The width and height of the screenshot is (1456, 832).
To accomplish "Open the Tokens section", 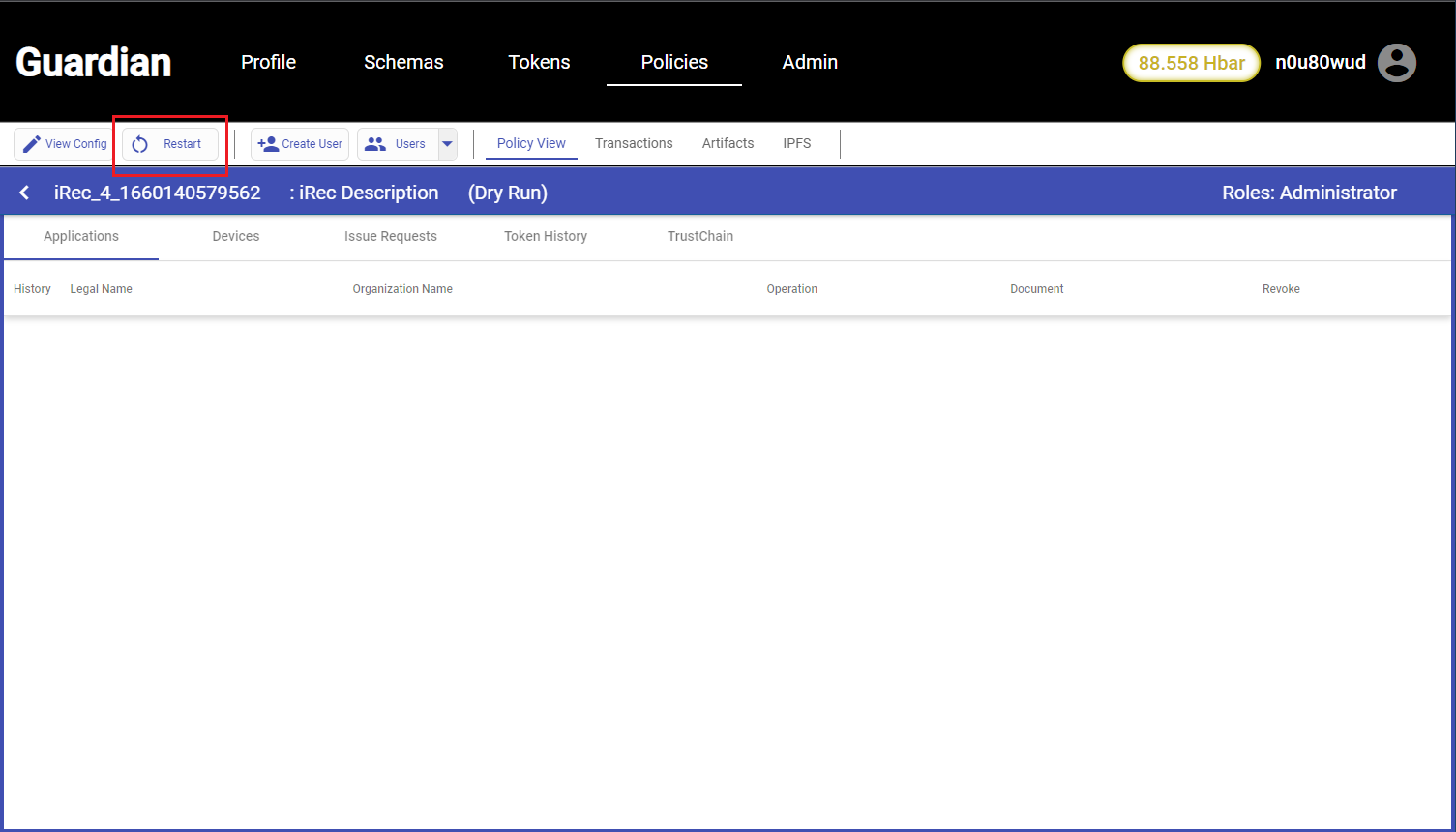I will pyautogui.click(x=539, y=62).
